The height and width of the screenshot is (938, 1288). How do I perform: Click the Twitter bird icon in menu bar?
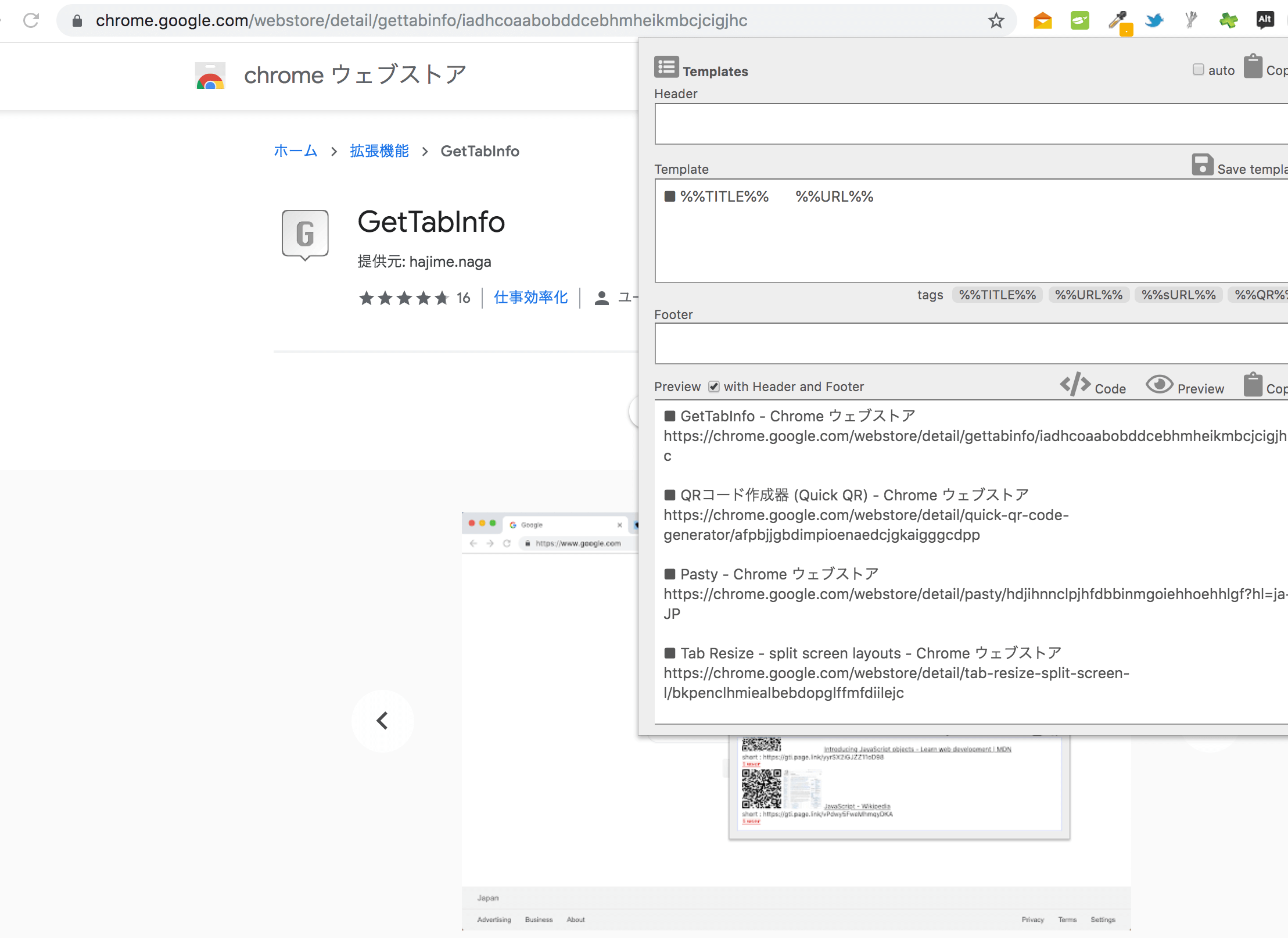click(1159, 21)
